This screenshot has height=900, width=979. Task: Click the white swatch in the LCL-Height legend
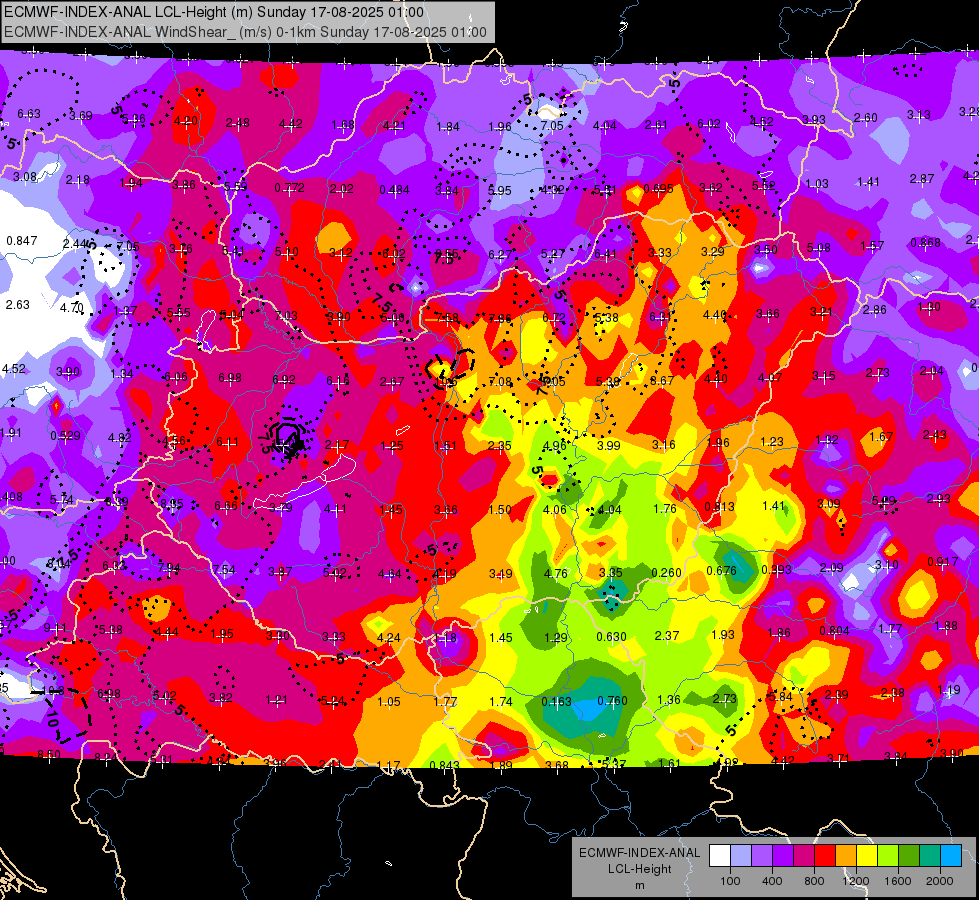click(x=720, y=856)
